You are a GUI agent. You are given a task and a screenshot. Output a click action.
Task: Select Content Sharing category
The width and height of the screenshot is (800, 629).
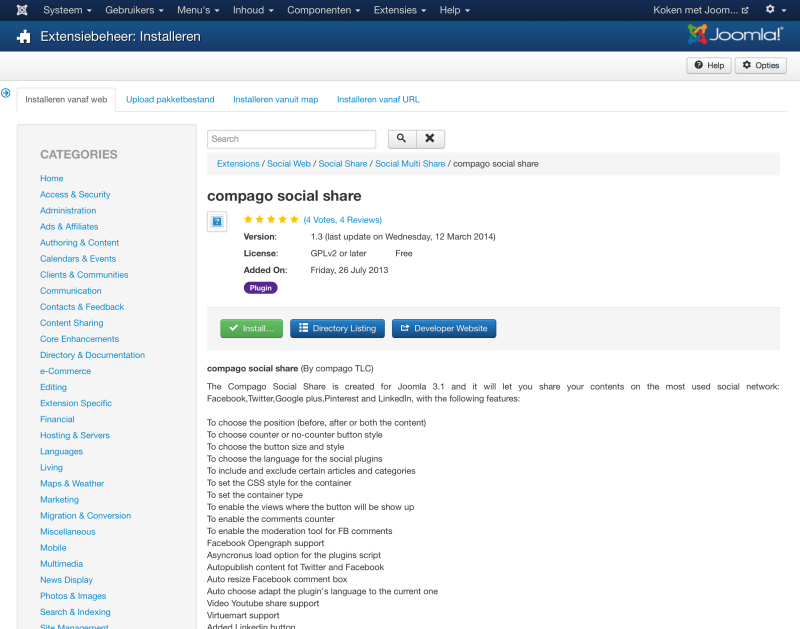(x=71, y=323)
